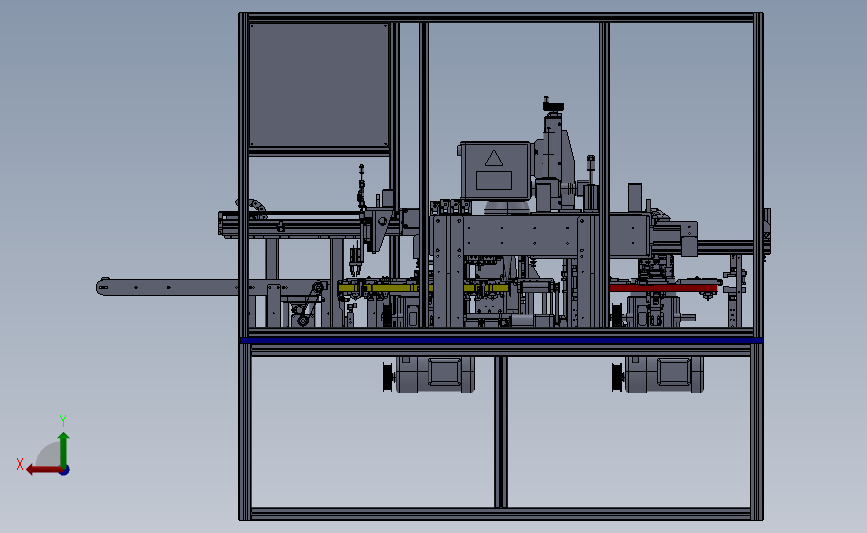Select the rectangular label plate below the warning triangle

[x=494, y=180]
